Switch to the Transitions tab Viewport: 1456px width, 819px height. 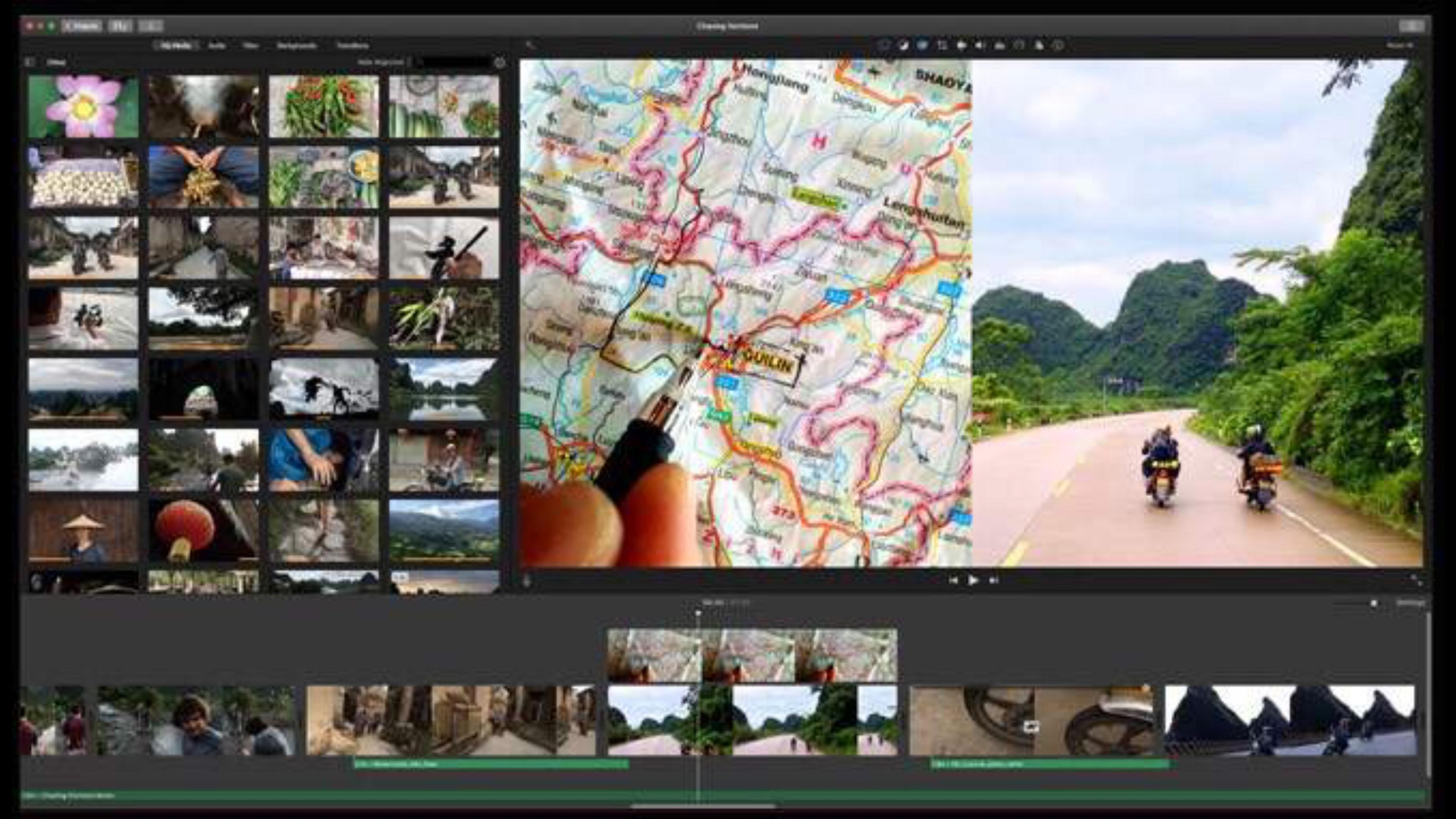point(353,45)
